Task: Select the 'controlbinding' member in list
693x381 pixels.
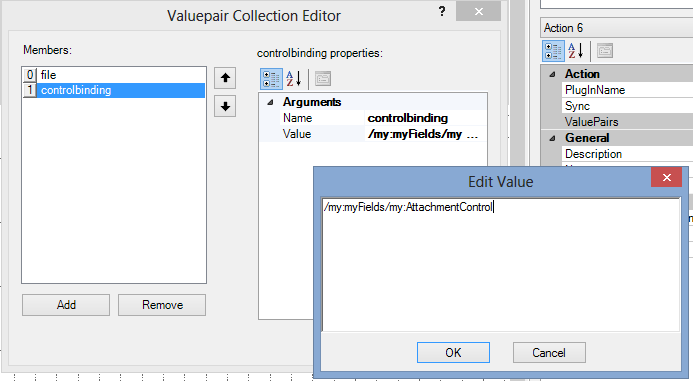Action: pyautogui.click(x=114, y=90)
